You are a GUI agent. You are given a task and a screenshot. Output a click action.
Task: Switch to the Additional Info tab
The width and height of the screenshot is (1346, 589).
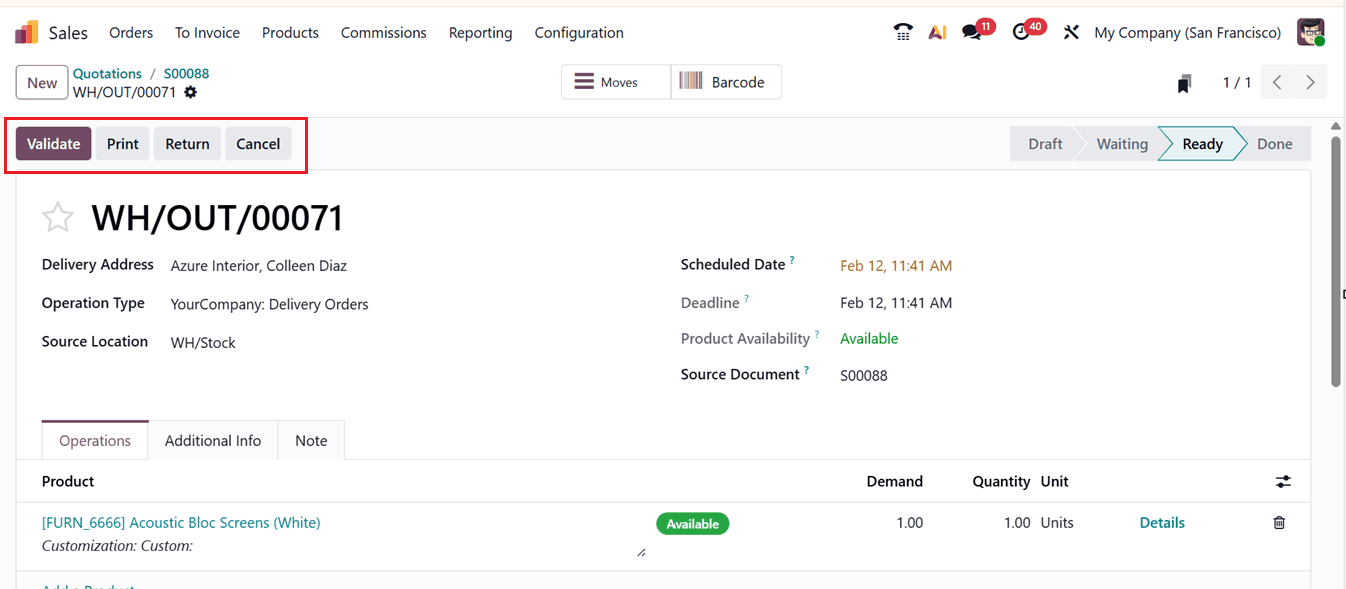pos(212,440)
